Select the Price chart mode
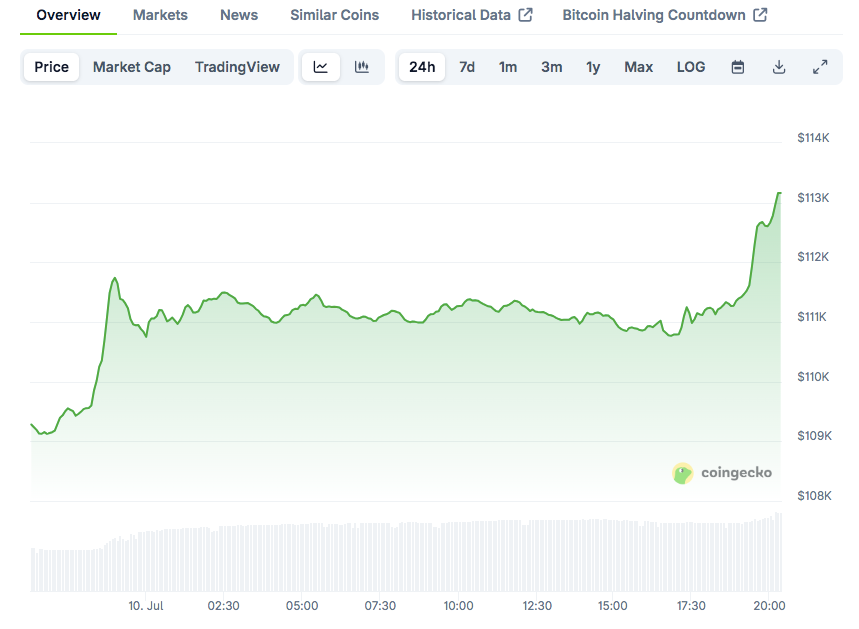The image size is (859, 629). (52, 67)
